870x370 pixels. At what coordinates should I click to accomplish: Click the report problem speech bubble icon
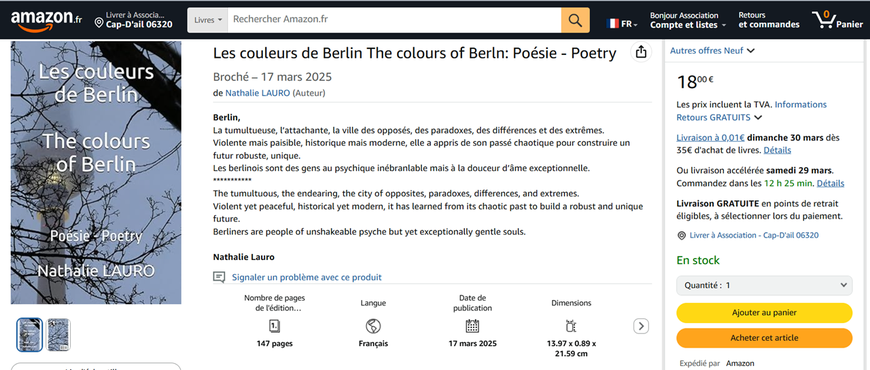click(219, 277)
